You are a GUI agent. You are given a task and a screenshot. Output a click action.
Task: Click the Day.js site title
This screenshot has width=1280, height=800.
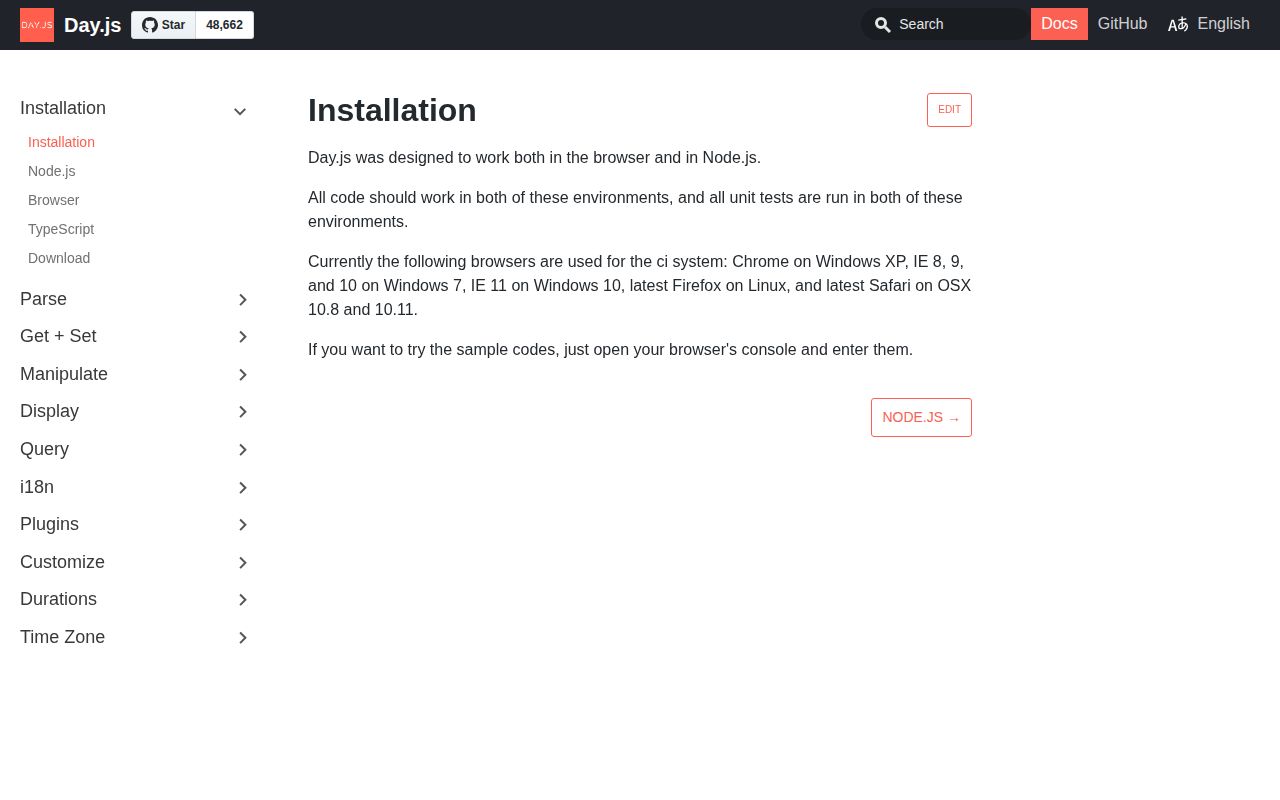(x=92, y=25)
